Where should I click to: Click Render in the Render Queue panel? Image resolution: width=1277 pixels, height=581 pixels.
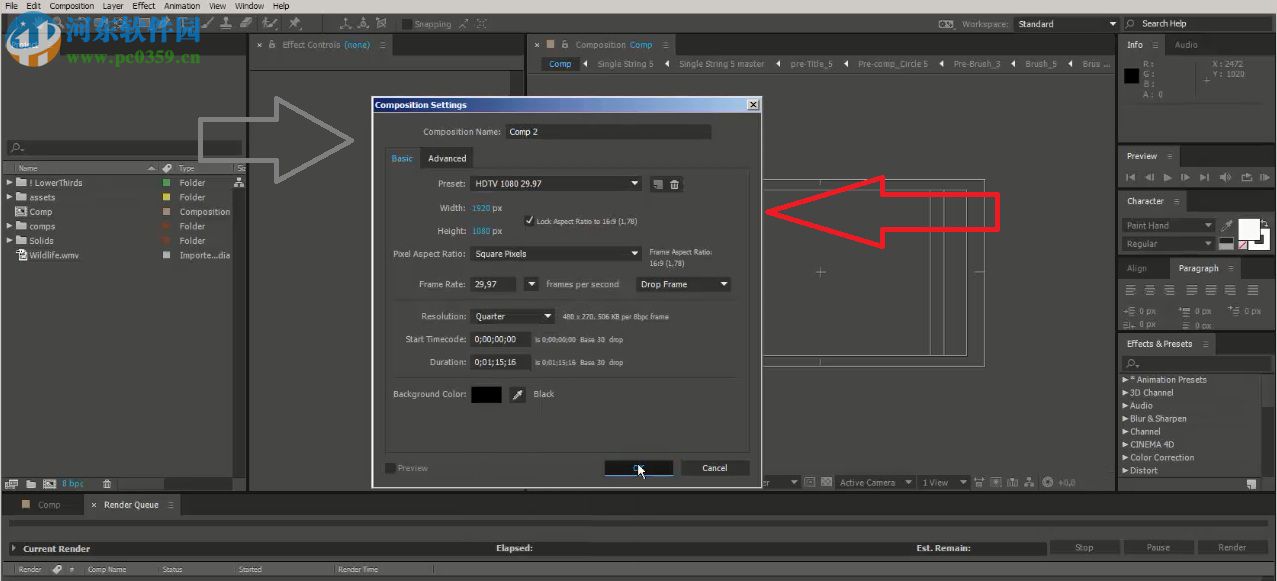point(1233,547)
